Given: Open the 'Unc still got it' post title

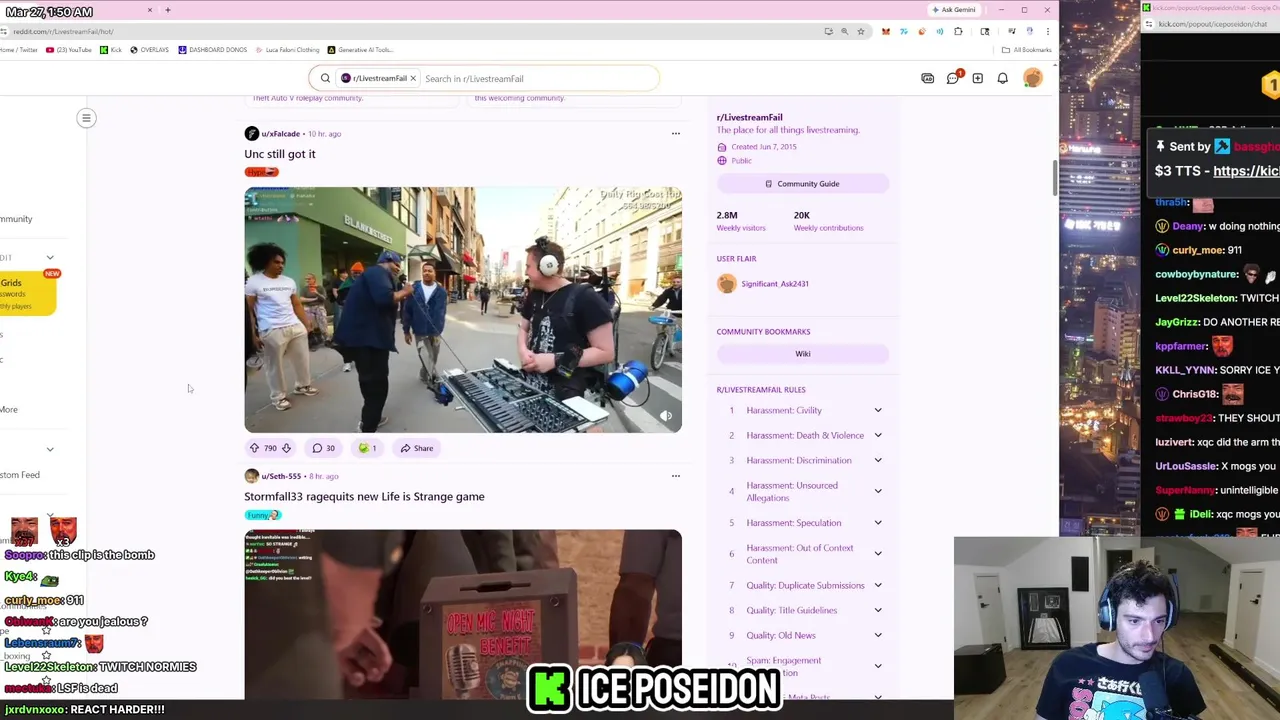Looking at the screenshot, I should [280, 154].
